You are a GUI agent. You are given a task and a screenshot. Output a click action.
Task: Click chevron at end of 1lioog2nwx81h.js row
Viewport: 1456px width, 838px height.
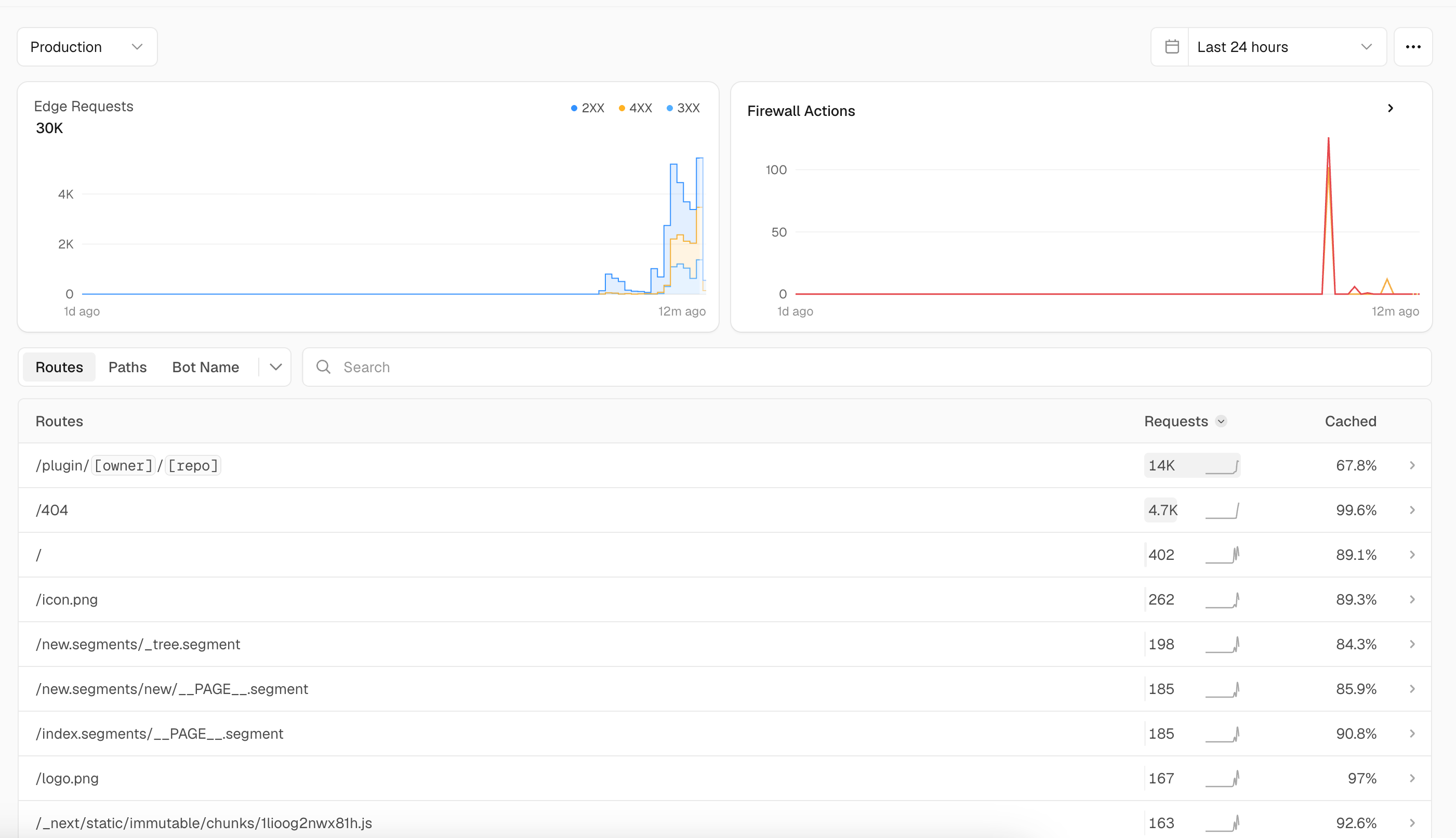pyautogui.click(x=1412, y=823)
